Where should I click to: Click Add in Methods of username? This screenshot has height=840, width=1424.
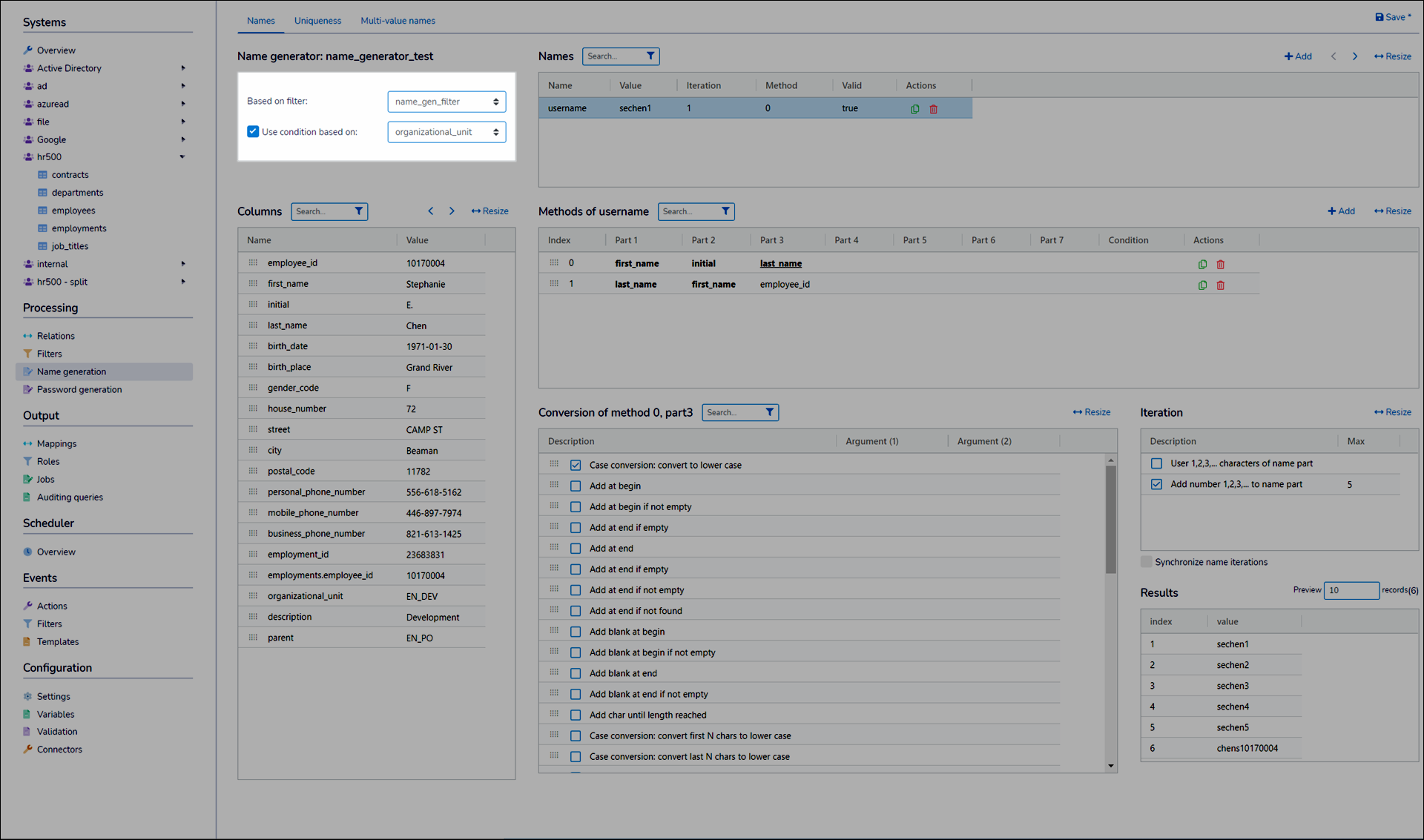coord(1341,211)
